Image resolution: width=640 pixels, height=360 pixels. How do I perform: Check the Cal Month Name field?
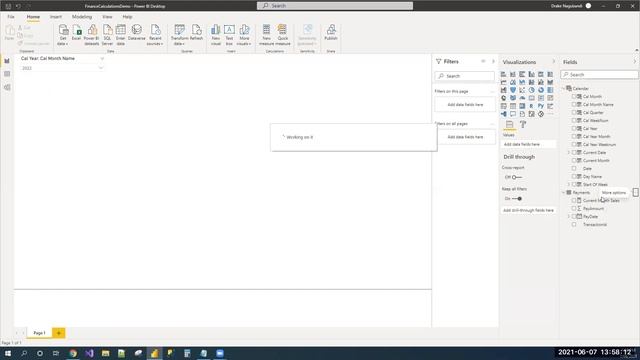[574, 104]
